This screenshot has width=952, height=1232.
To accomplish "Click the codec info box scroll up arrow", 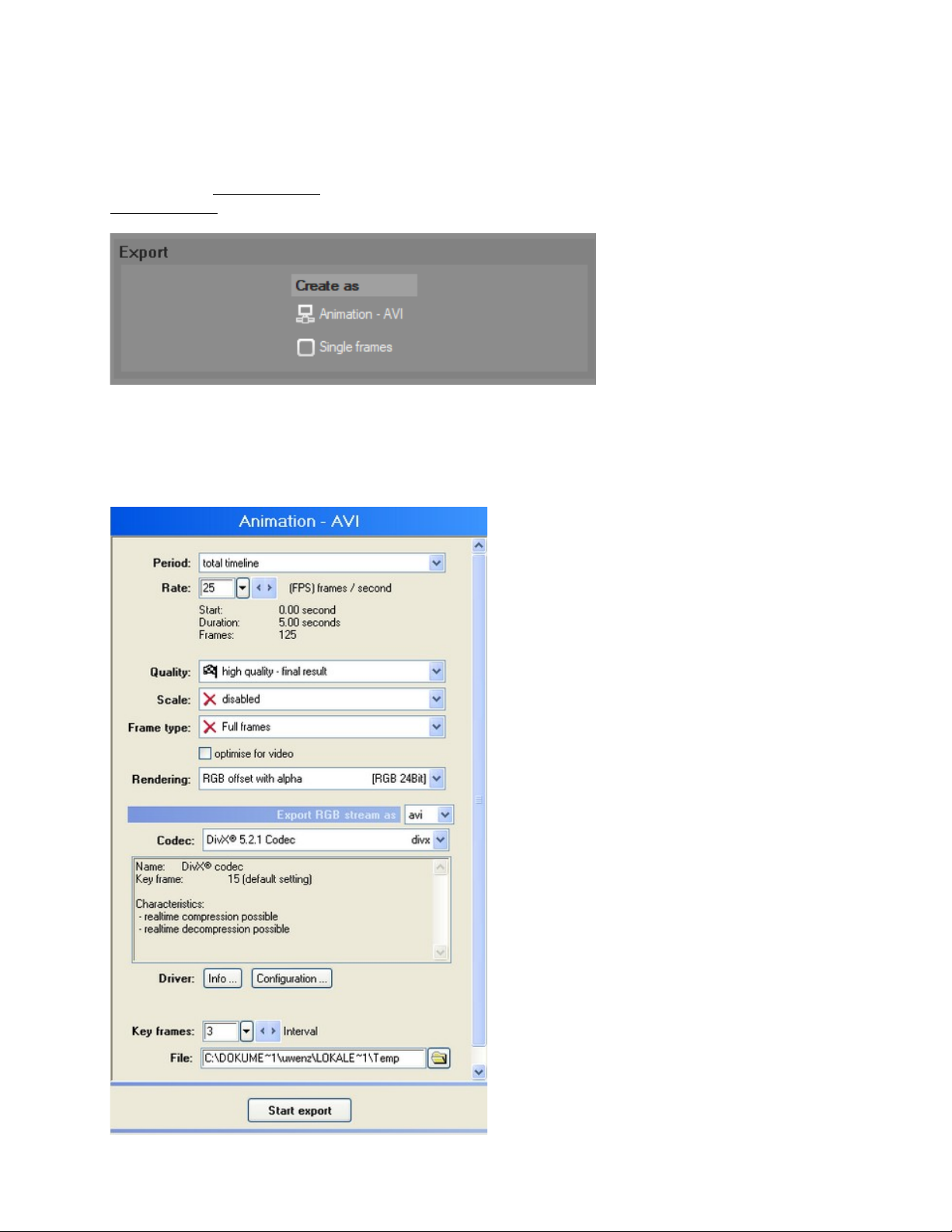I will (441, 867).
